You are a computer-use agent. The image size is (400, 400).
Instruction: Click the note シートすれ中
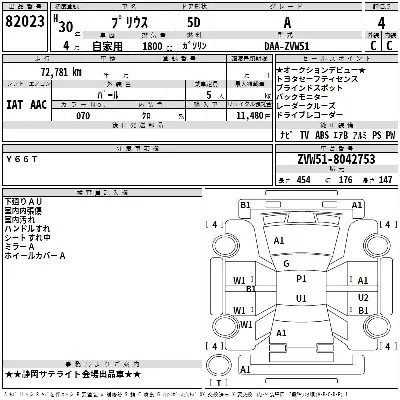pyautogui.click(x=27, y=238)
